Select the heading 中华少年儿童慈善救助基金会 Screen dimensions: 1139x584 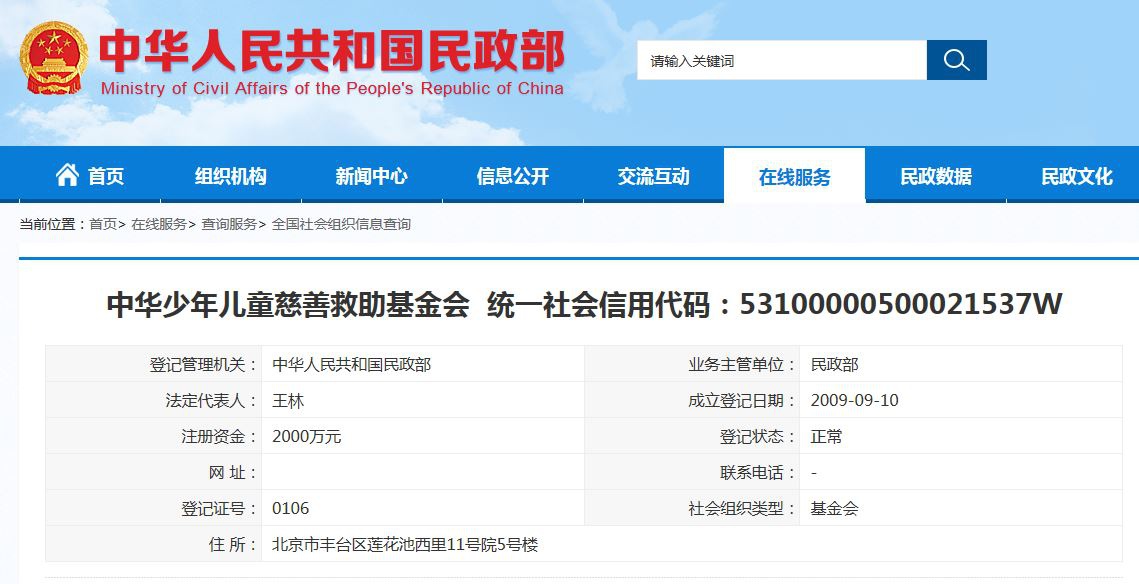288,304
